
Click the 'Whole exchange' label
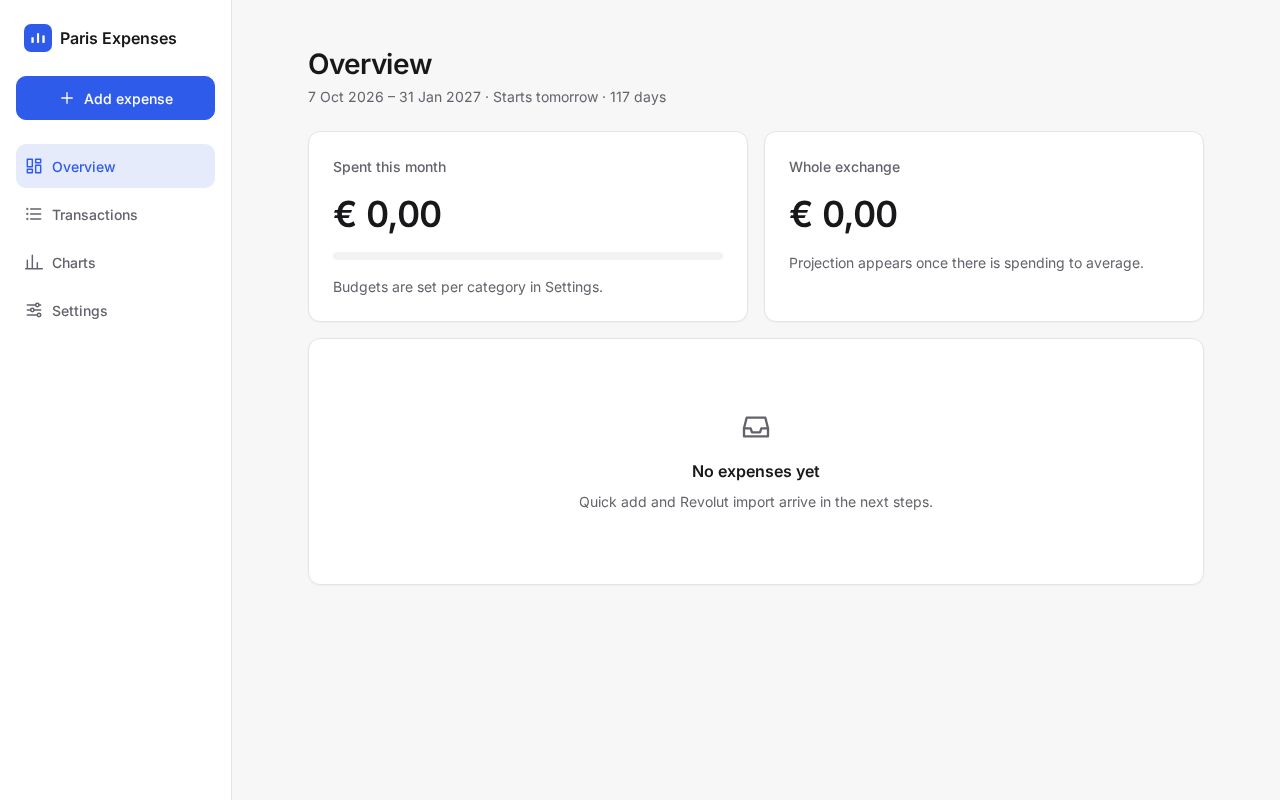844,167
